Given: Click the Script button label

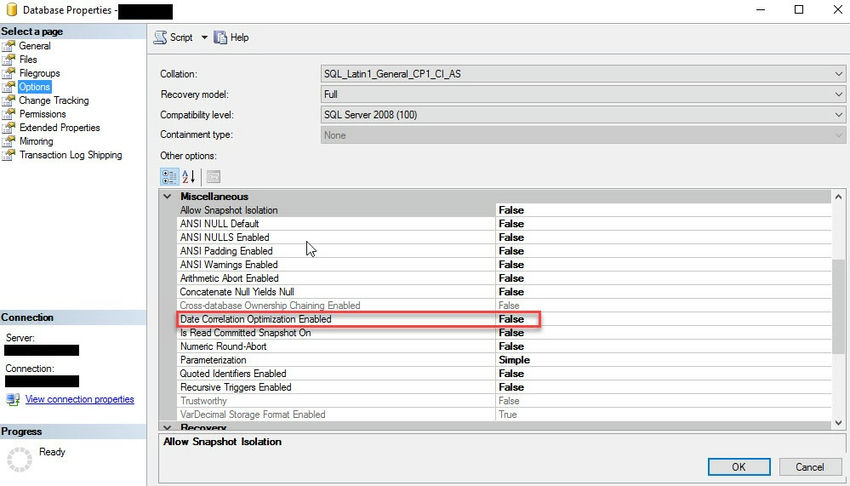Looking at the screenshot, I should click(x=181, y=37).
